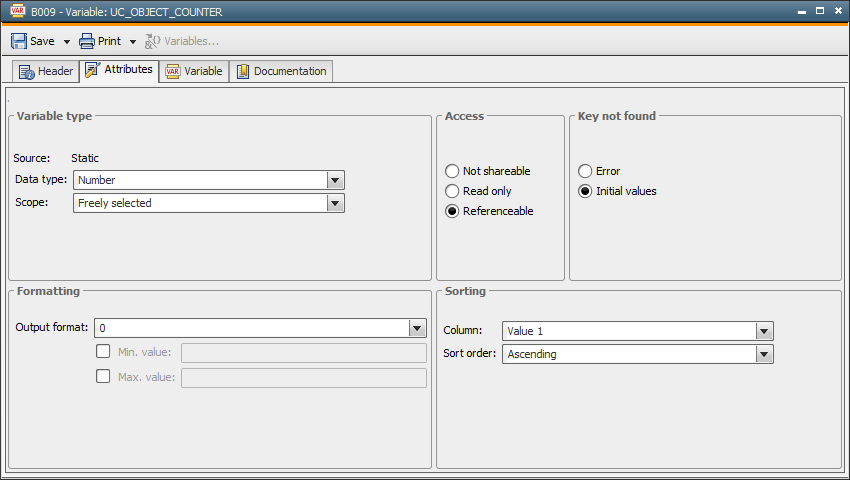
Task: Open the Print options arrow
Action: [x=133, y=42]
